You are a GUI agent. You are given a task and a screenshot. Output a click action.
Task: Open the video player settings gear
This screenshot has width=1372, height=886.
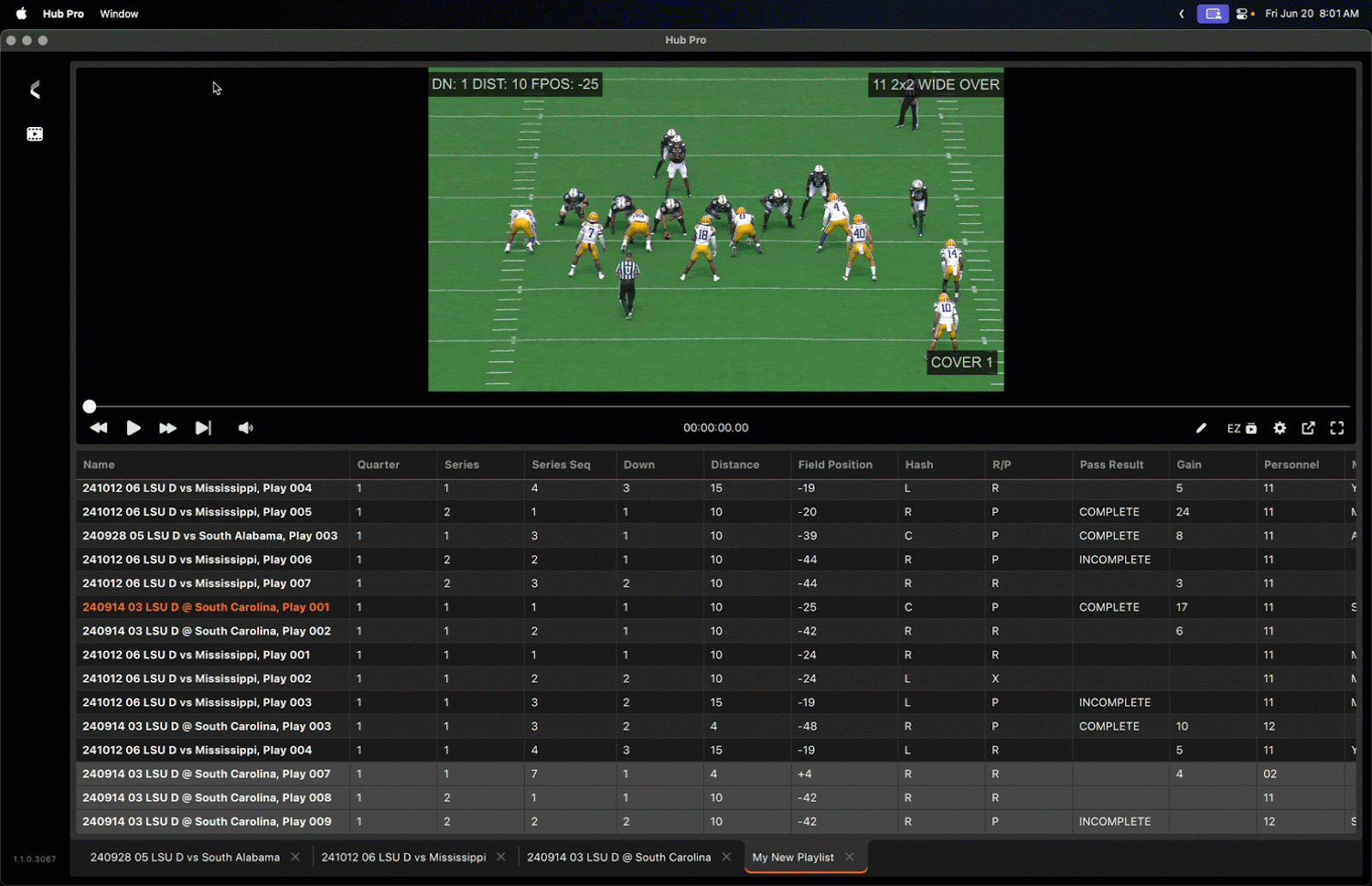point(1279,427)
